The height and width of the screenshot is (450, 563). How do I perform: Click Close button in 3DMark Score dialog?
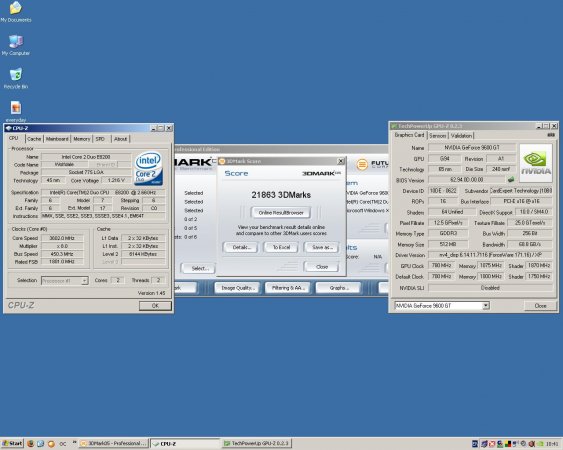pos(322,267)
